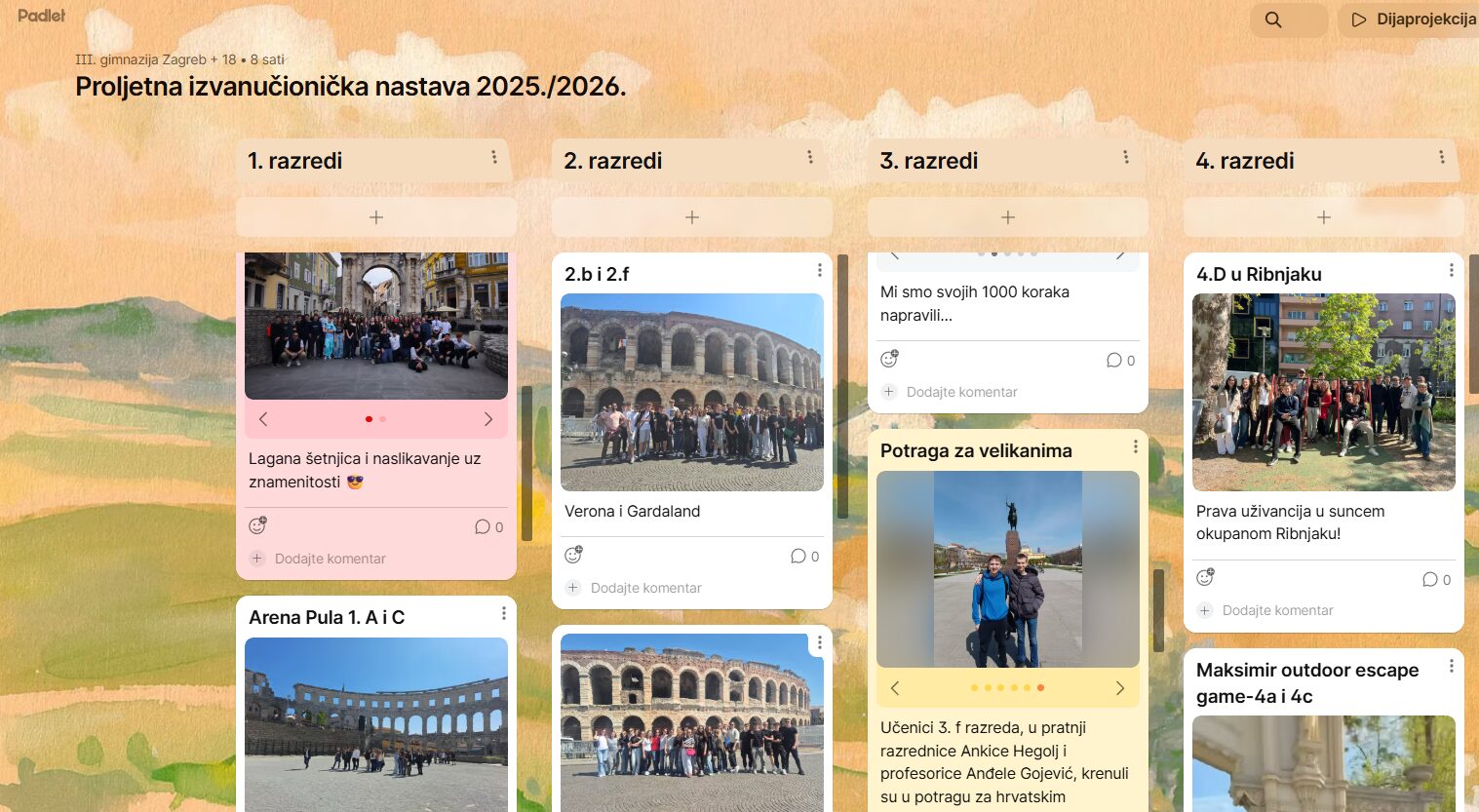Add an emoji reaction to 'Lagana šetnjica' post
This screenshot has height=812, width=1479.
[x=257, y=525]
